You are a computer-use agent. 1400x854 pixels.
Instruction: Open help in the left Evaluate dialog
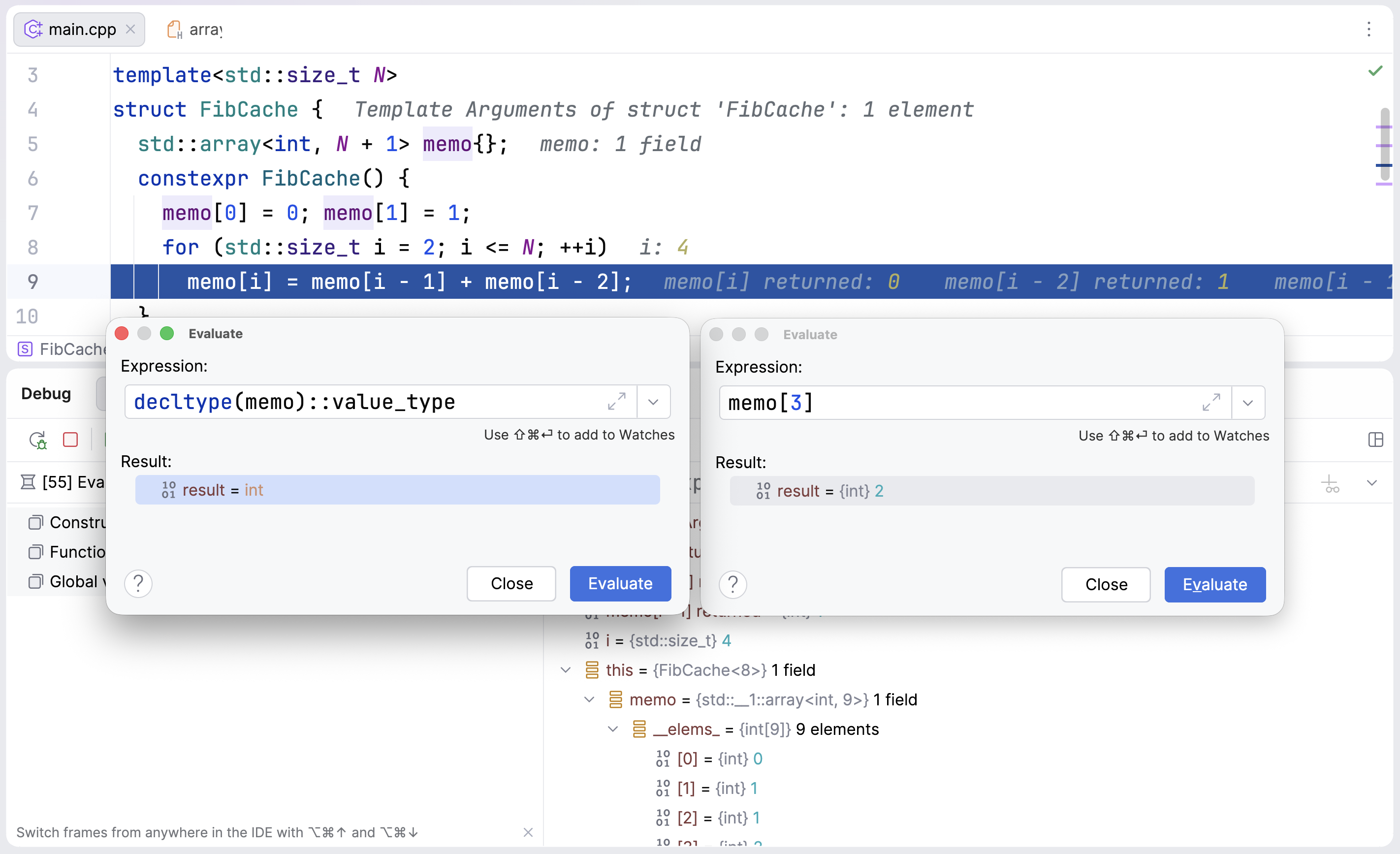138,584
